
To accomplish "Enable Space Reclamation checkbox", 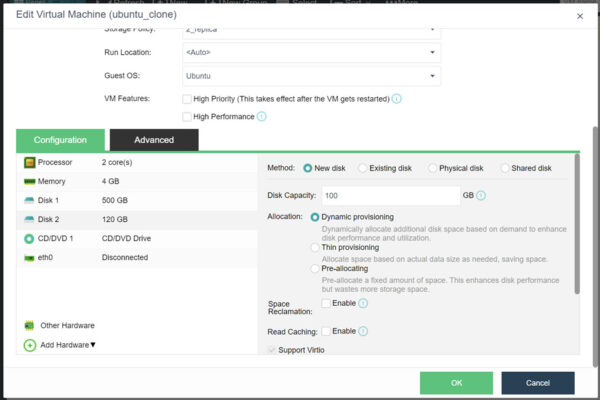I will (x=326, y=303).
